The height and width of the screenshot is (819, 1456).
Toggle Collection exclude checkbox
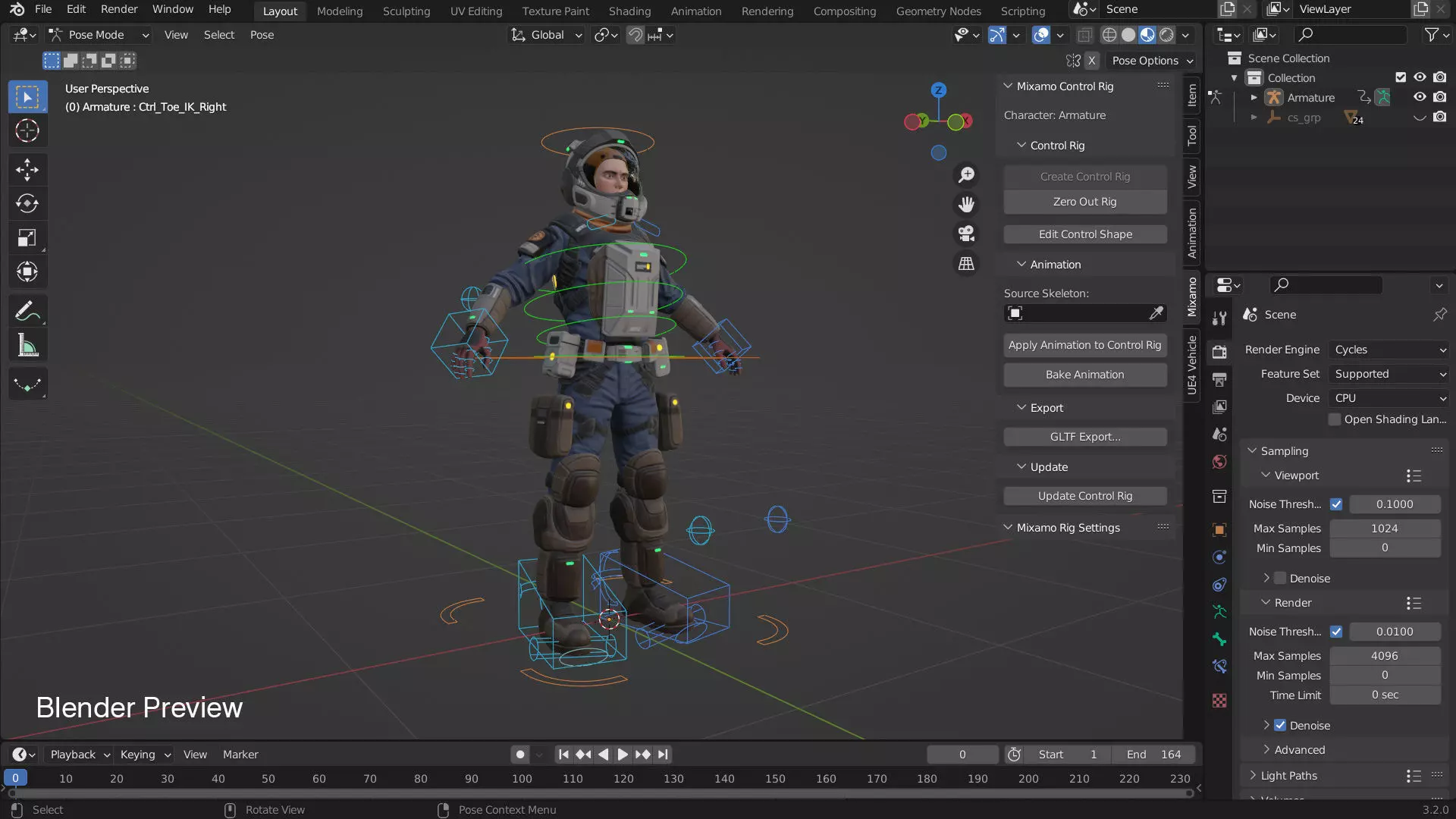click(1401, 77)
